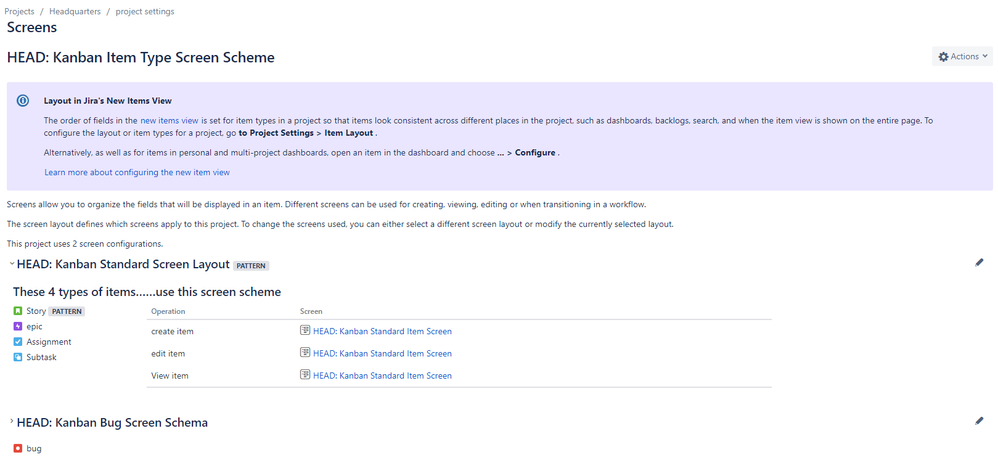Collapse HEAD: Kanban Standard Screen Layout section

pos(12,263)
